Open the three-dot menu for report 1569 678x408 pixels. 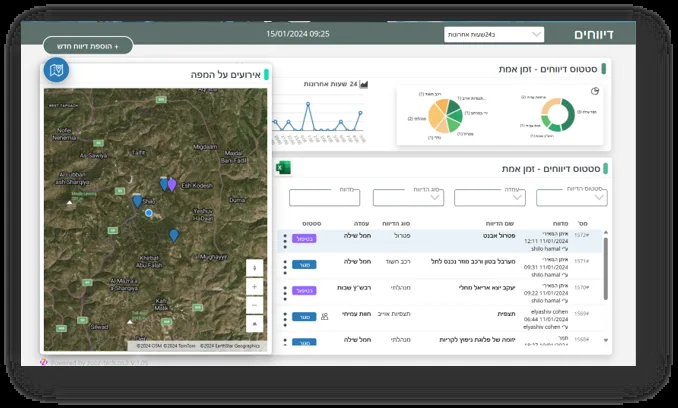point(285,319)
